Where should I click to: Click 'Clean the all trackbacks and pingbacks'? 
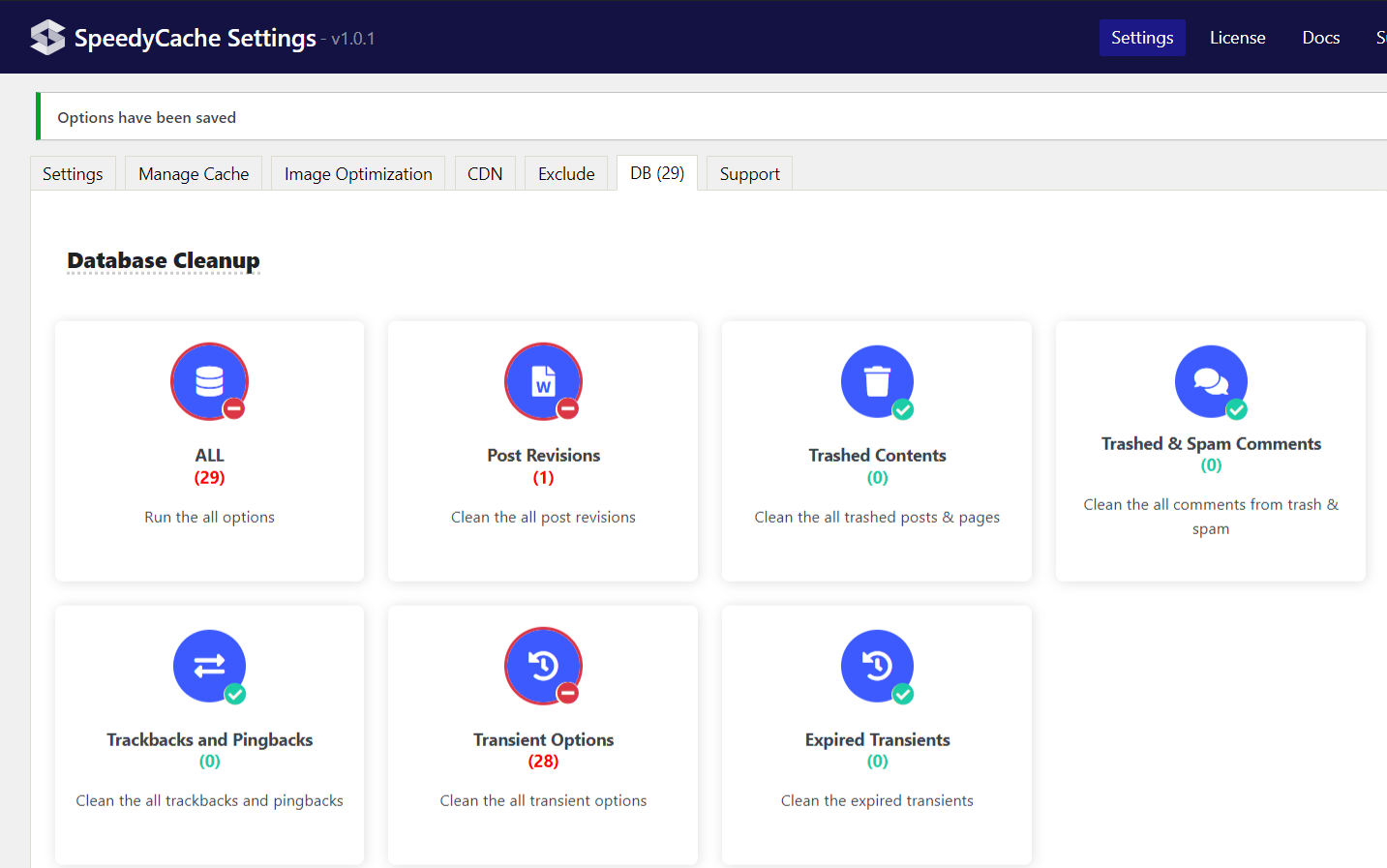click(x=209, y=800)
